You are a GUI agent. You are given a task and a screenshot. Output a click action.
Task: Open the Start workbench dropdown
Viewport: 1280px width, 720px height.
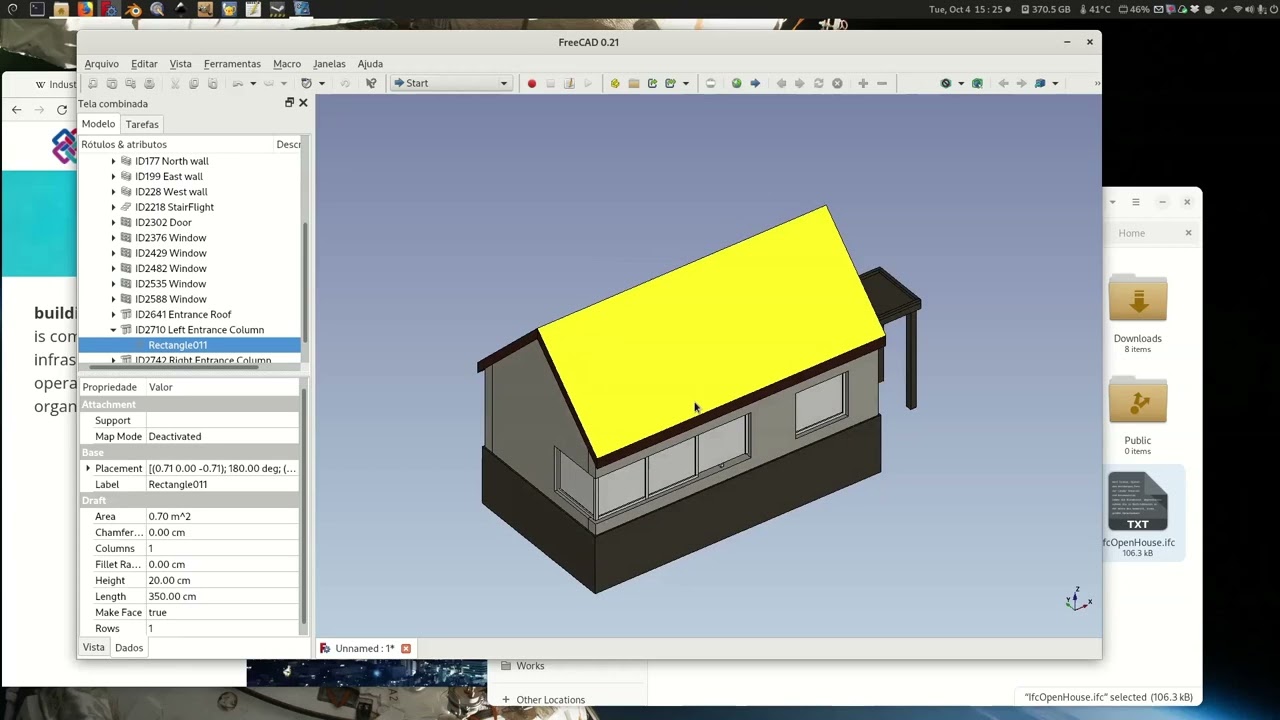[x=451, y=83]
